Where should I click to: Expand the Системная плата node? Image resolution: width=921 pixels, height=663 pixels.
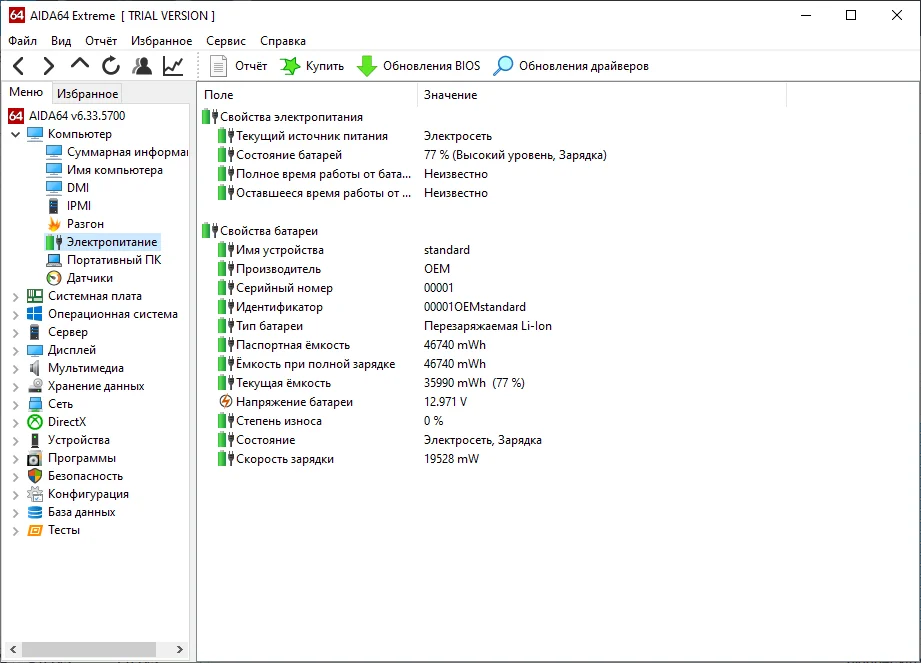(x=15, y=297)
